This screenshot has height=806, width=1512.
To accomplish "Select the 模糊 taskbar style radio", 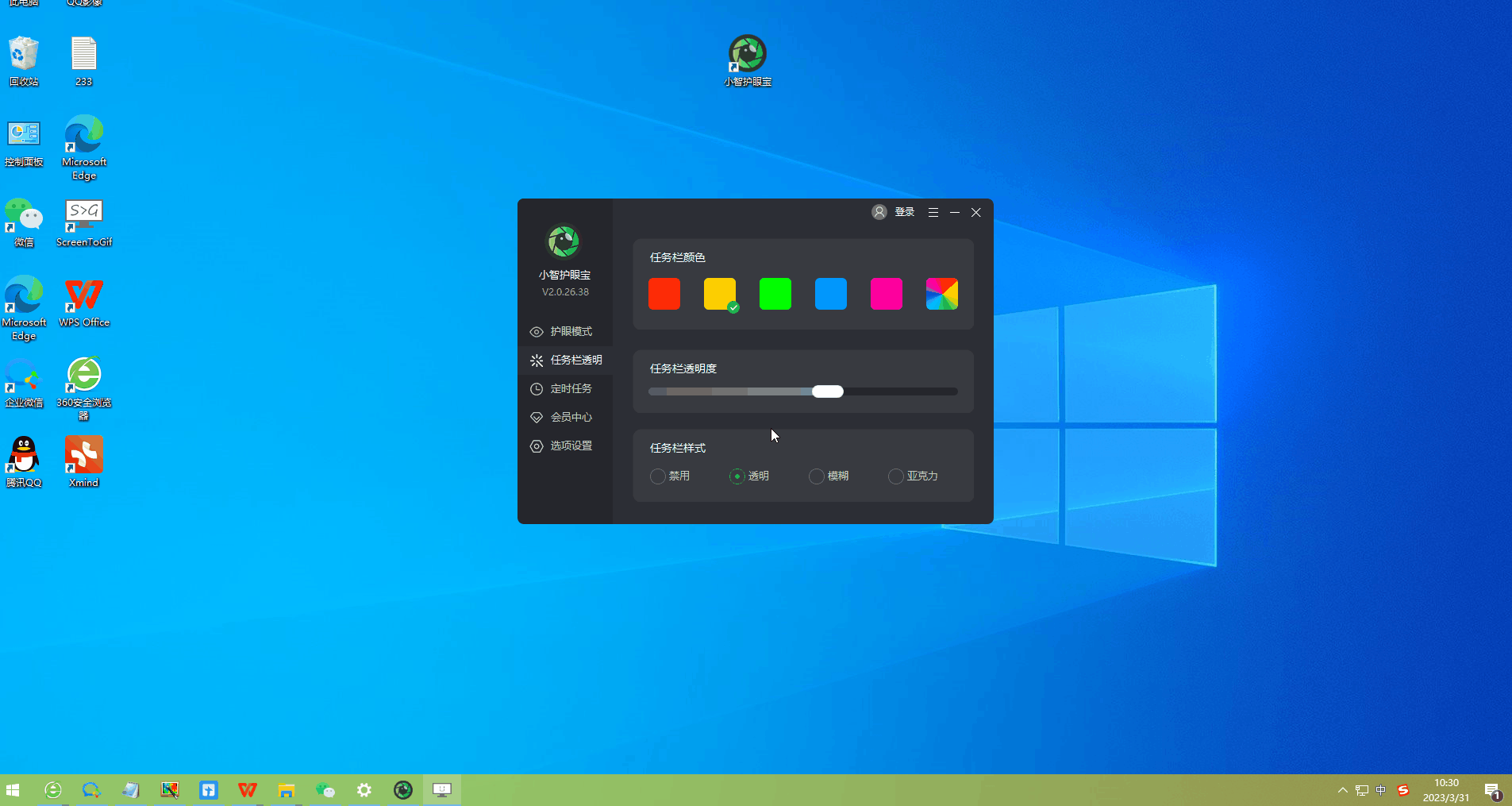I will click(x=816, y=476).
